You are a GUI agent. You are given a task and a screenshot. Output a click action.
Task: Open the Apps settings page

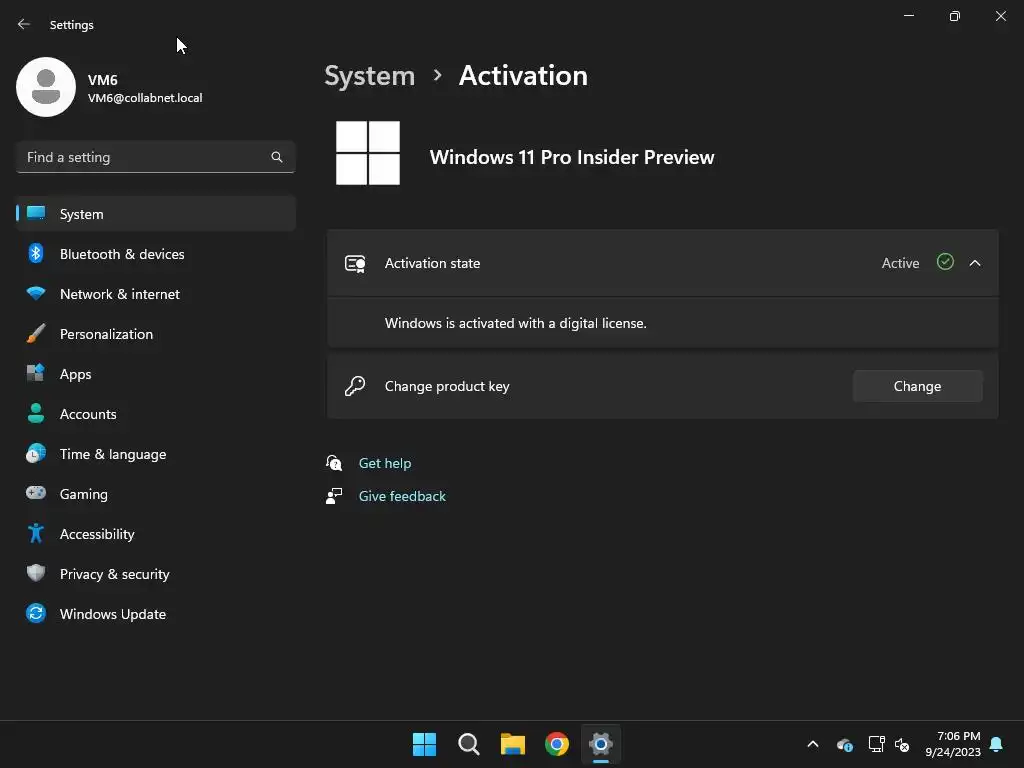pyautogui.click(x=155, y=374)
